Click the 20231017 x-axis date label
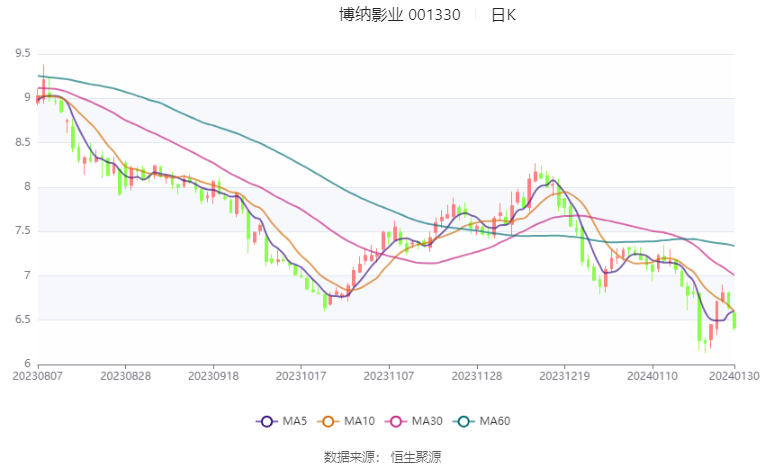The width and height of the screenshot is (765, 465). point(301,376)
